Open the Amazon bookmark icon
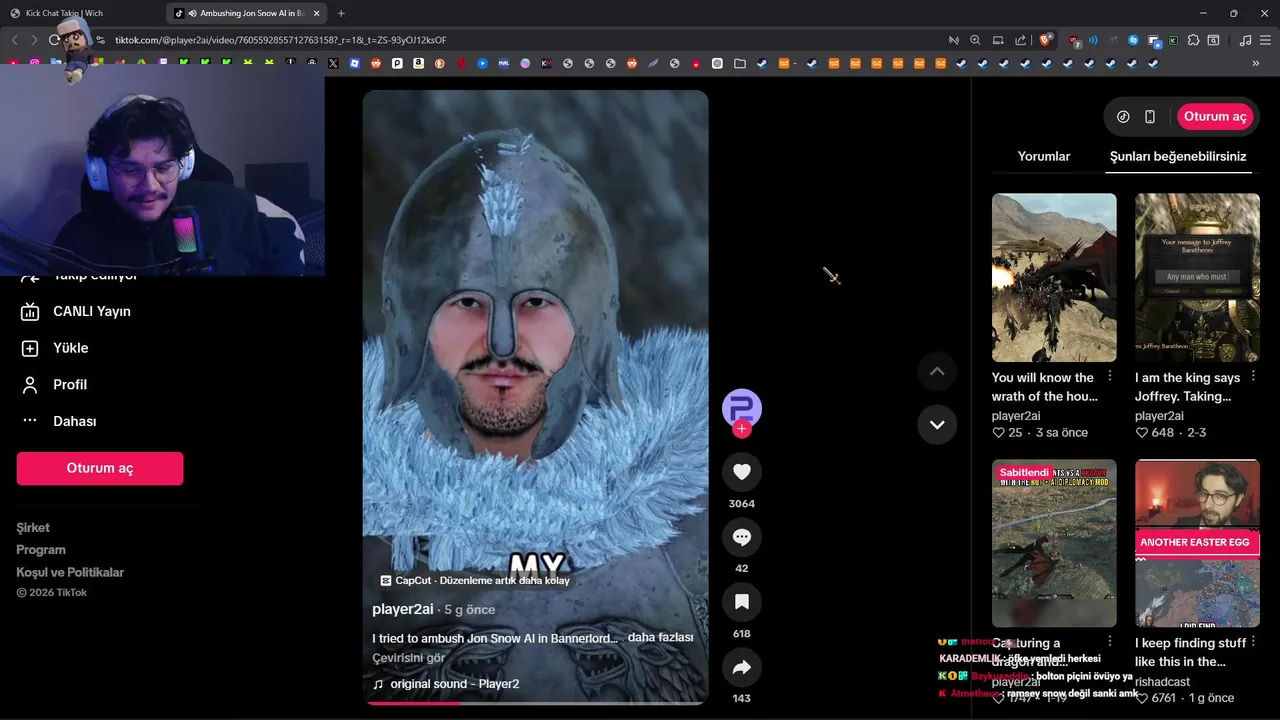Viewport: 1280px width, 720px height. 418,63
